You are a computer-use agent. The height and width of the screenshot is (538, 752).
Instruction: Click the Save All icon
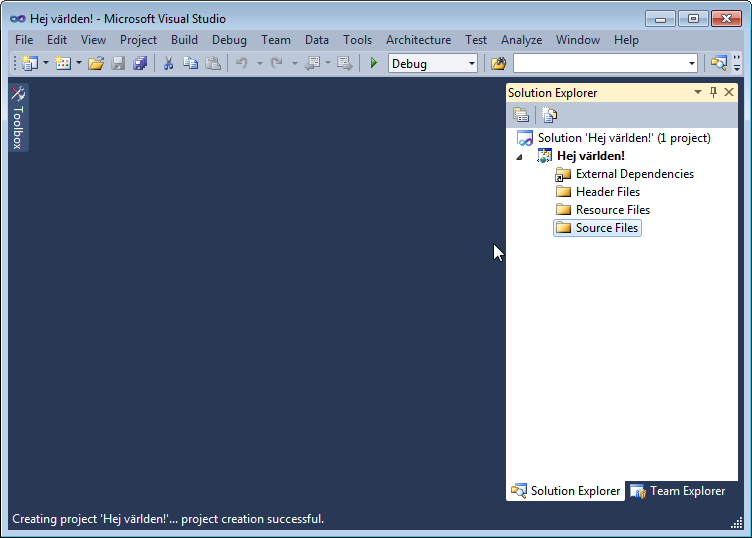[140, 63]
